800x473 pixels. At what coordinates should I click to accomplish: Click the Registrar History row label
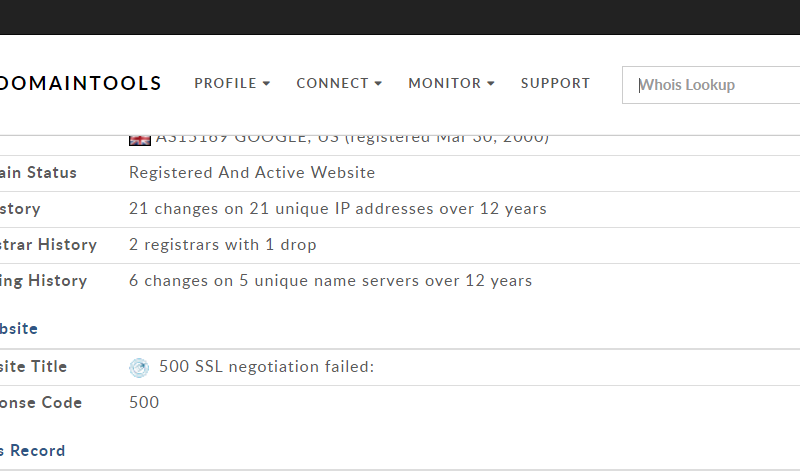pos(48,245)
